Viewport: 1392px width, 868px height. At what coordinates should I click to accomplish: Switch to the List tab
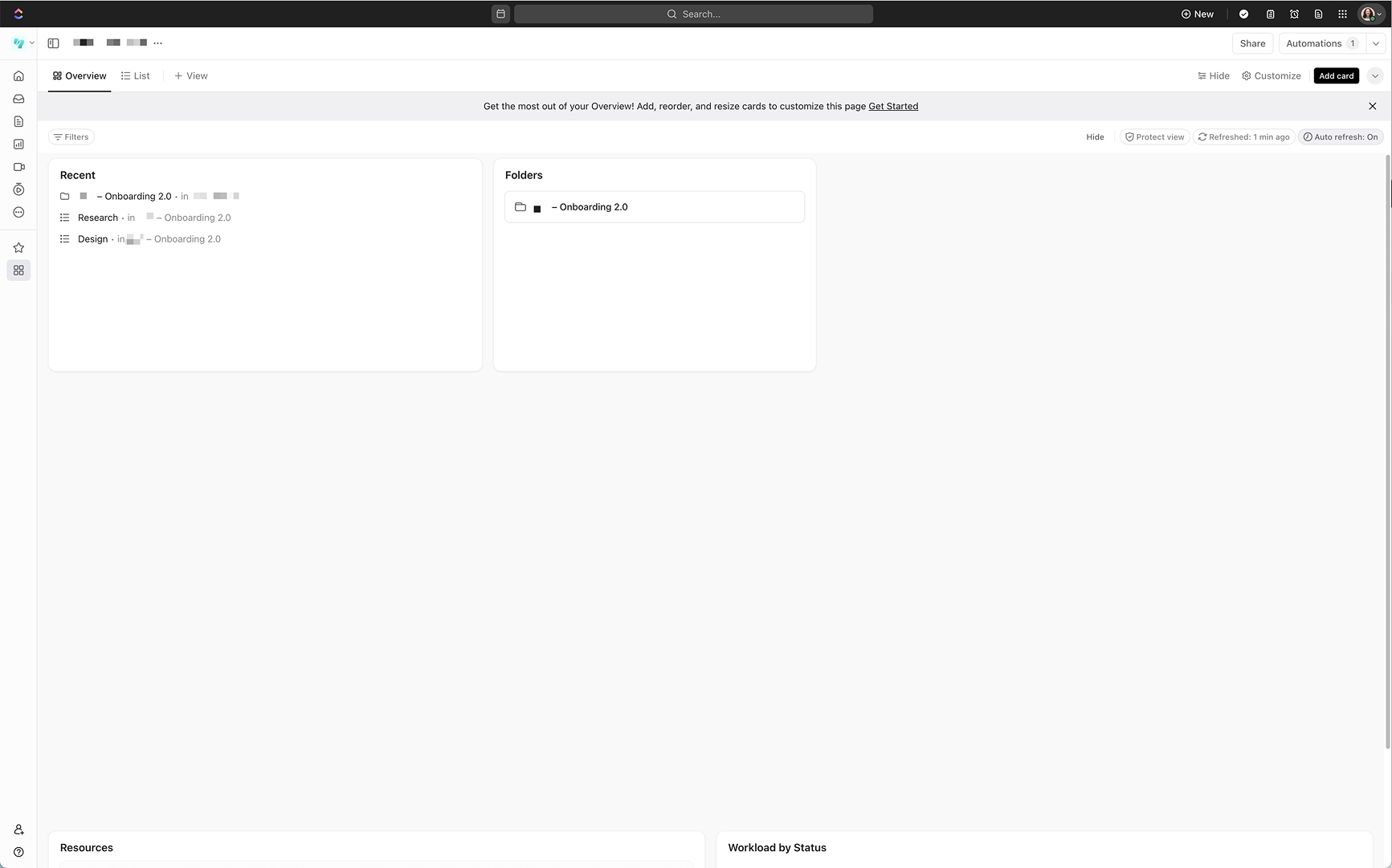point(136,75)
